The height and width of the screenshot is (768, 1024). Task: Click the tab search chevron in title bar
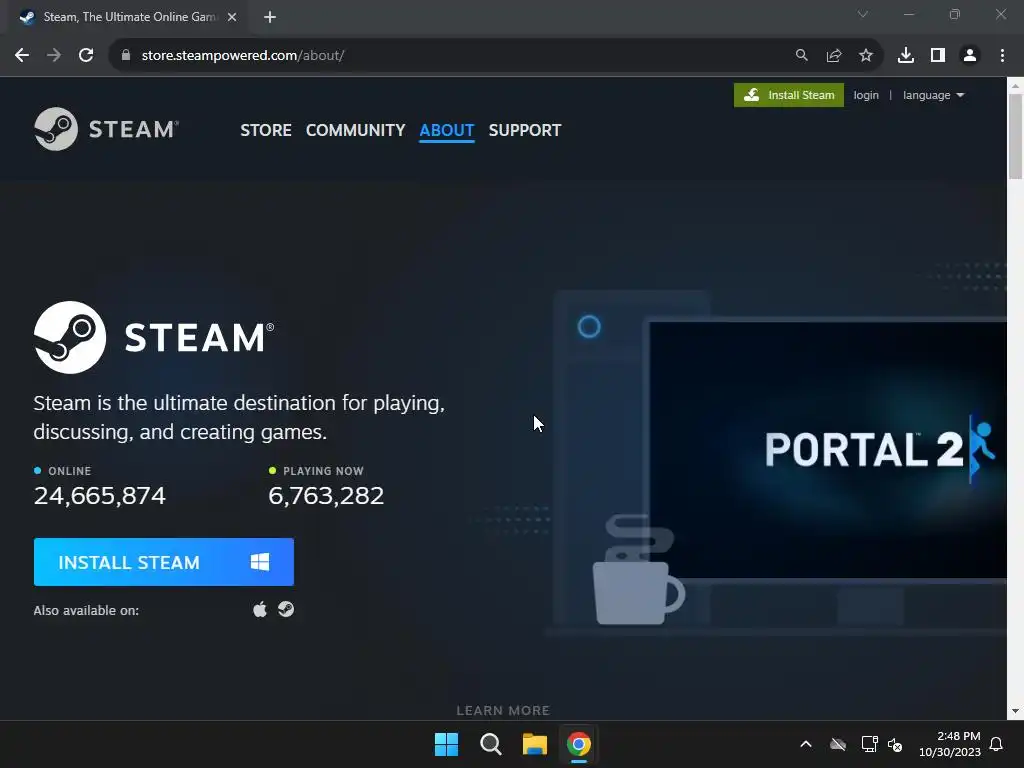(x=863, y=14)
